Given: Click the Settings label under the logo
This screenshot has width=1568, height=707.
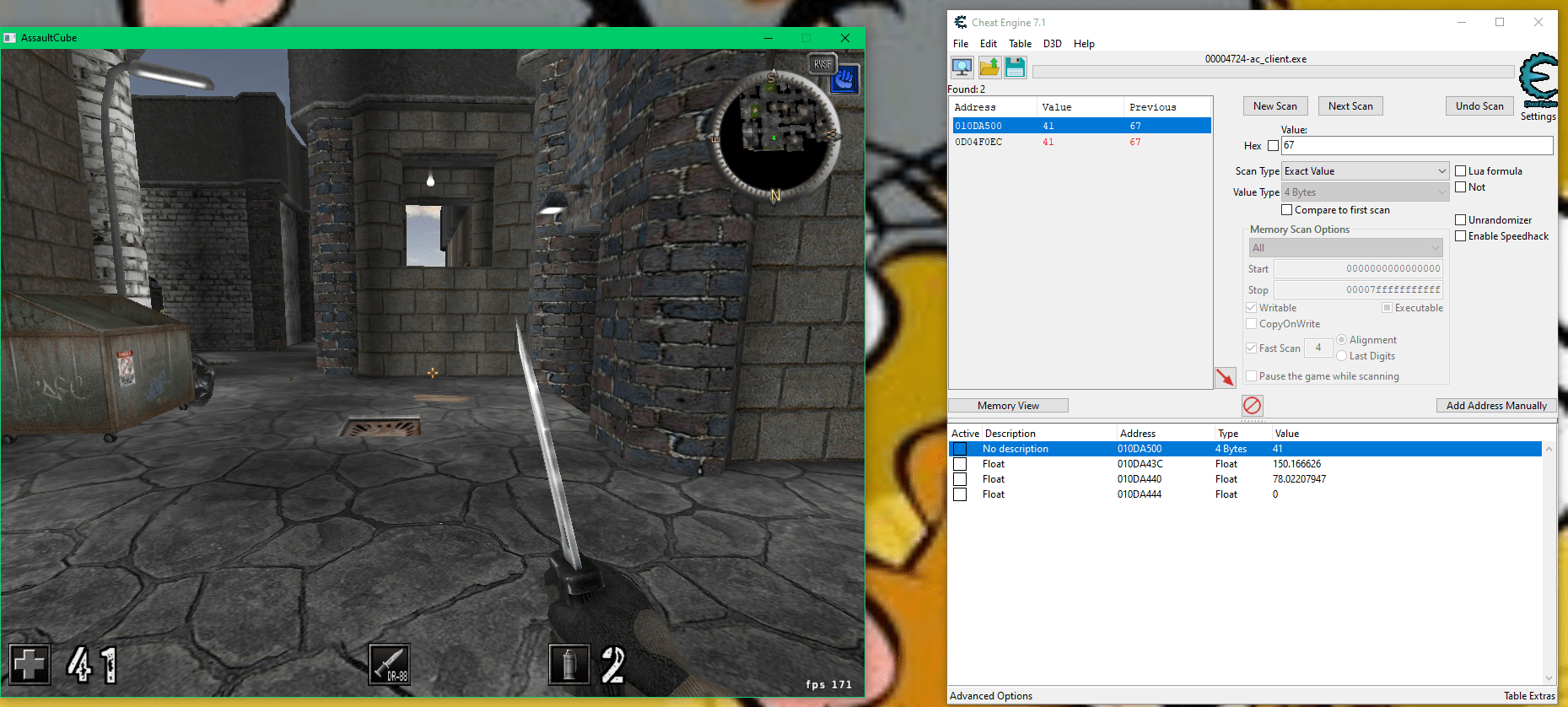Looking at the screenshot, I should tap(1538, 116).
